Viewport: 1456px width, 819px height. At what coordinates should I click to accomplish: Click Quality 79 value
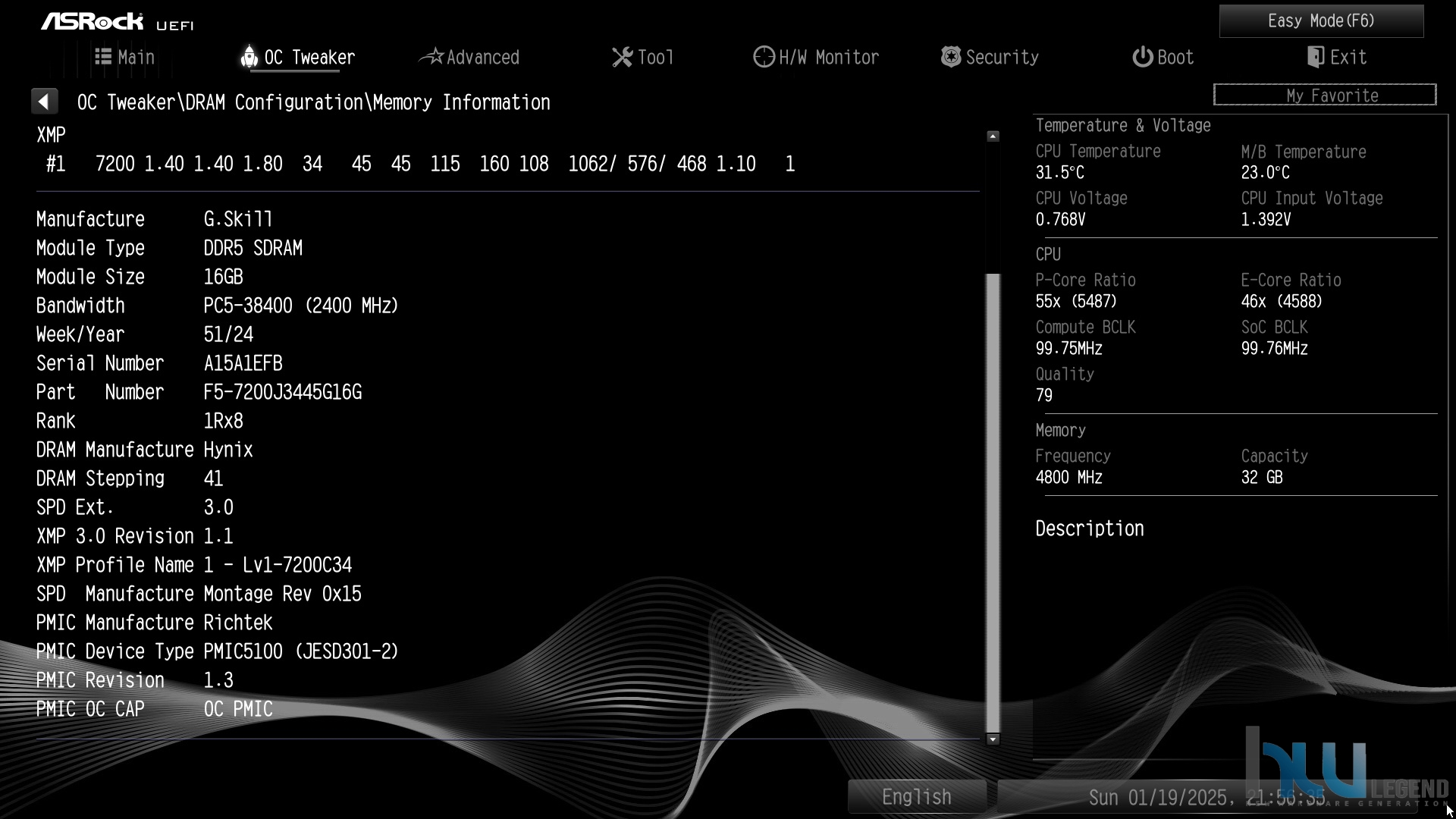pyautogui.click(x=1044, y=395)
